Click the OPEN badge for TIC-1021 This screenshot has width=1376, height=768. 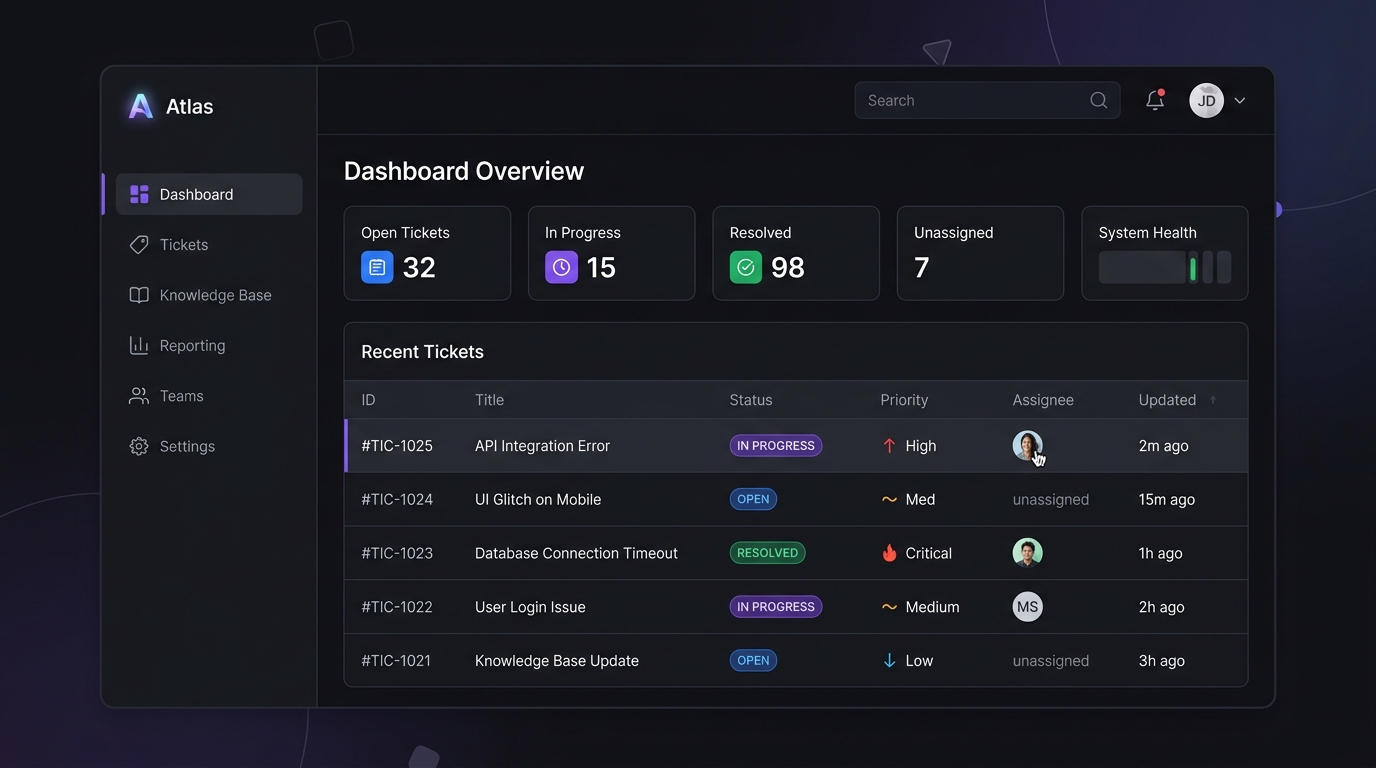click(x=753, y=661)
